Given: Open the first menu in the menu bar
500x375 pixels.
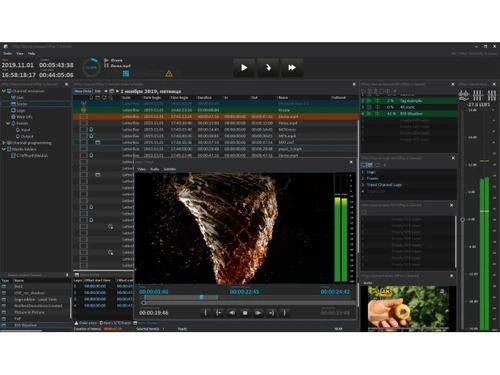Looking at the screenshot, I should [8, 53].
